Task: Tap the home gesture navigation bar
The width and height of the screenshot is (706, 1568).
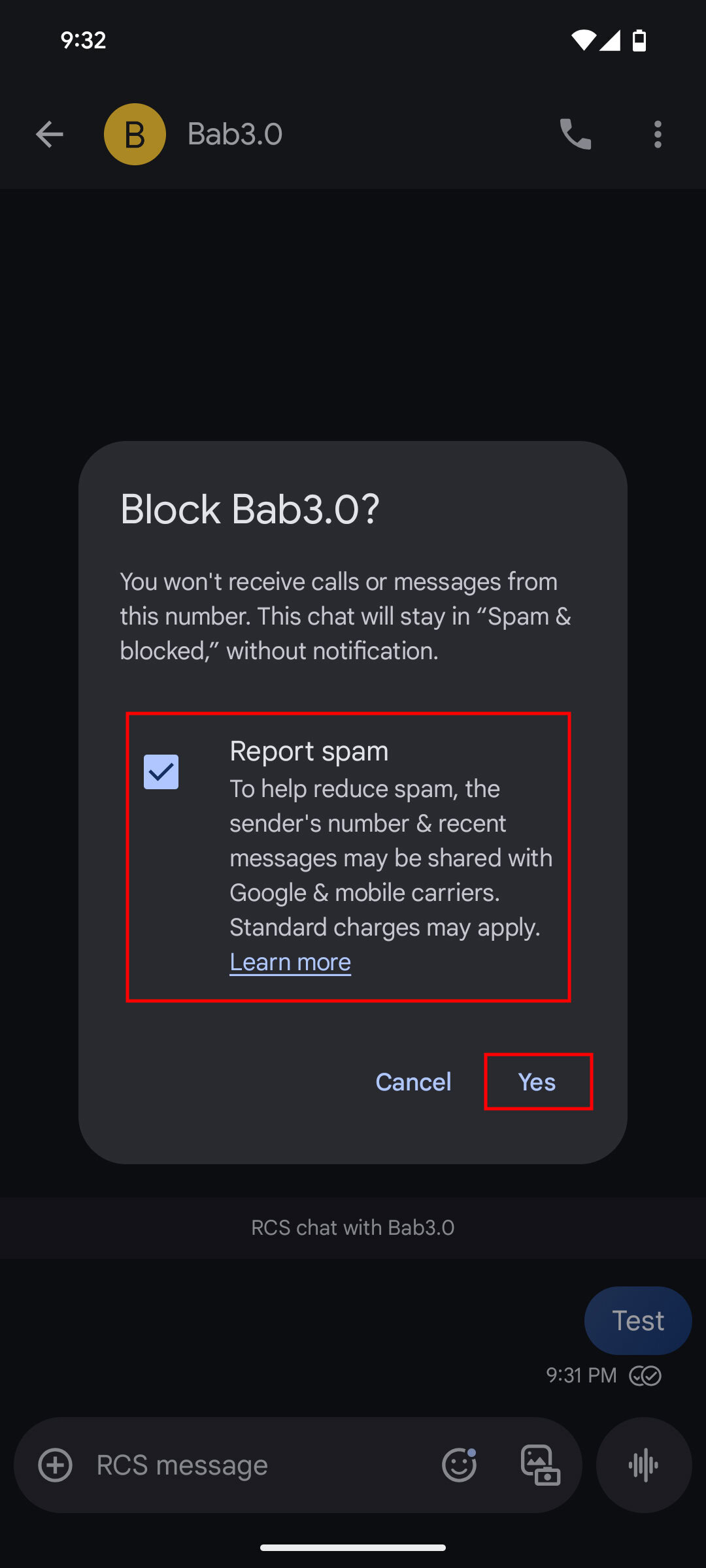Action: click(x=353, y=1547)
